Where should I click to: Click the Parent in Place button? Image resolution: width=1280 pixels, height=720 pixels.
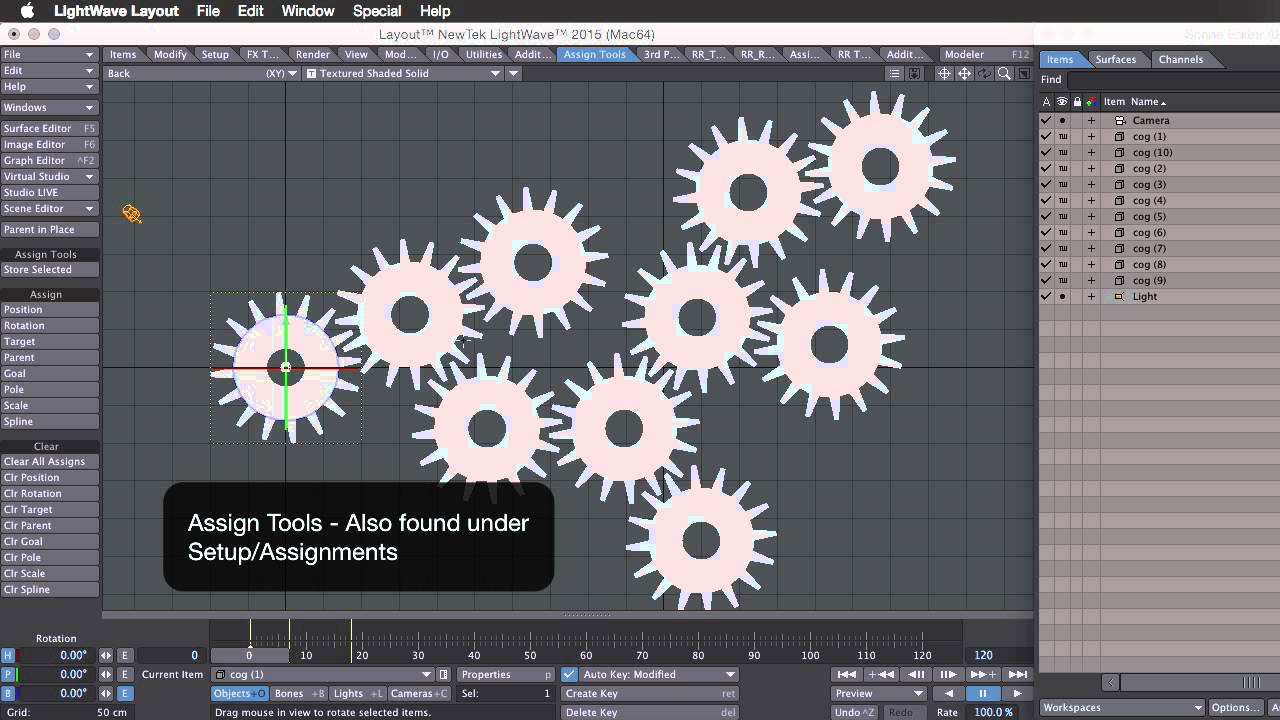pos(49,229)
